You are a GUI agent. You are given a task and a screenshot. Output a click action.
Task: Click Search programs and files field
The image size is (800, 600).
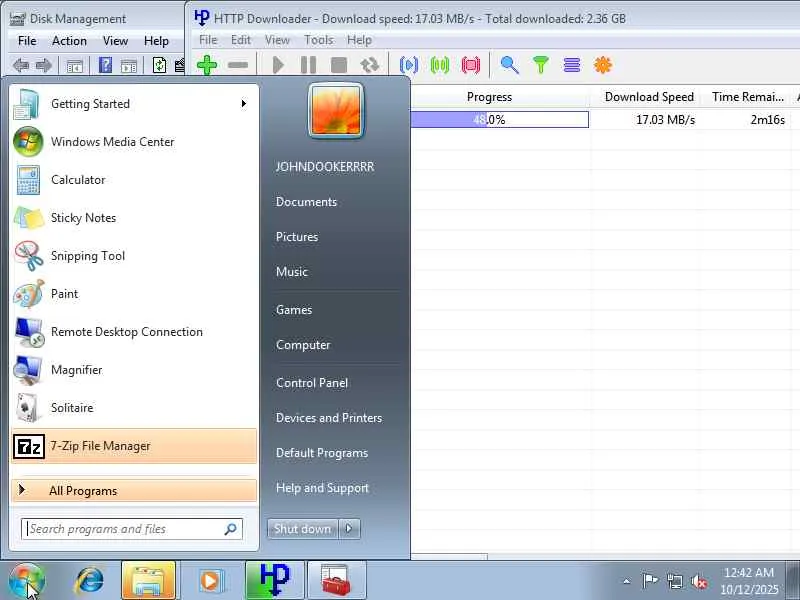point(132,529)
